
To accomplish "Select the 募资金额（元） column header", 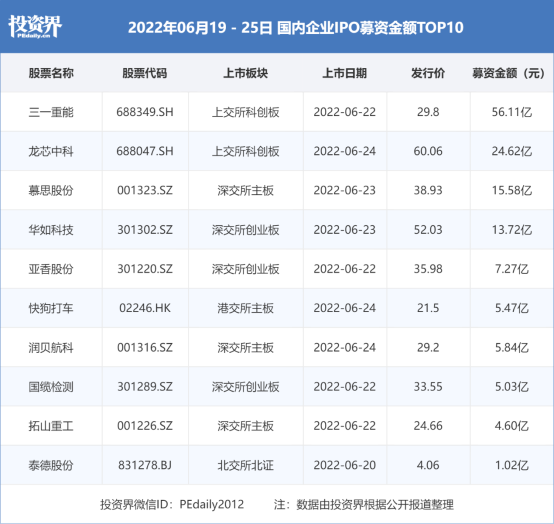I will point(508,73).
